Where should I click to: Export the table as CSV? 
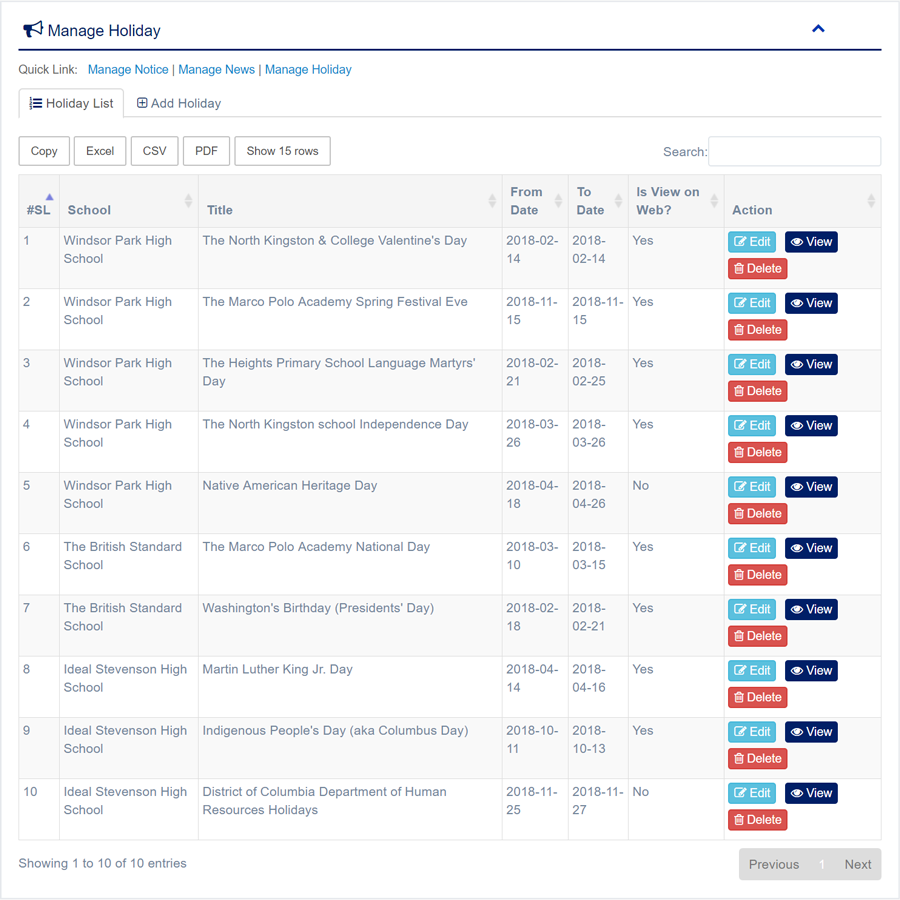(x=154, y=151)
